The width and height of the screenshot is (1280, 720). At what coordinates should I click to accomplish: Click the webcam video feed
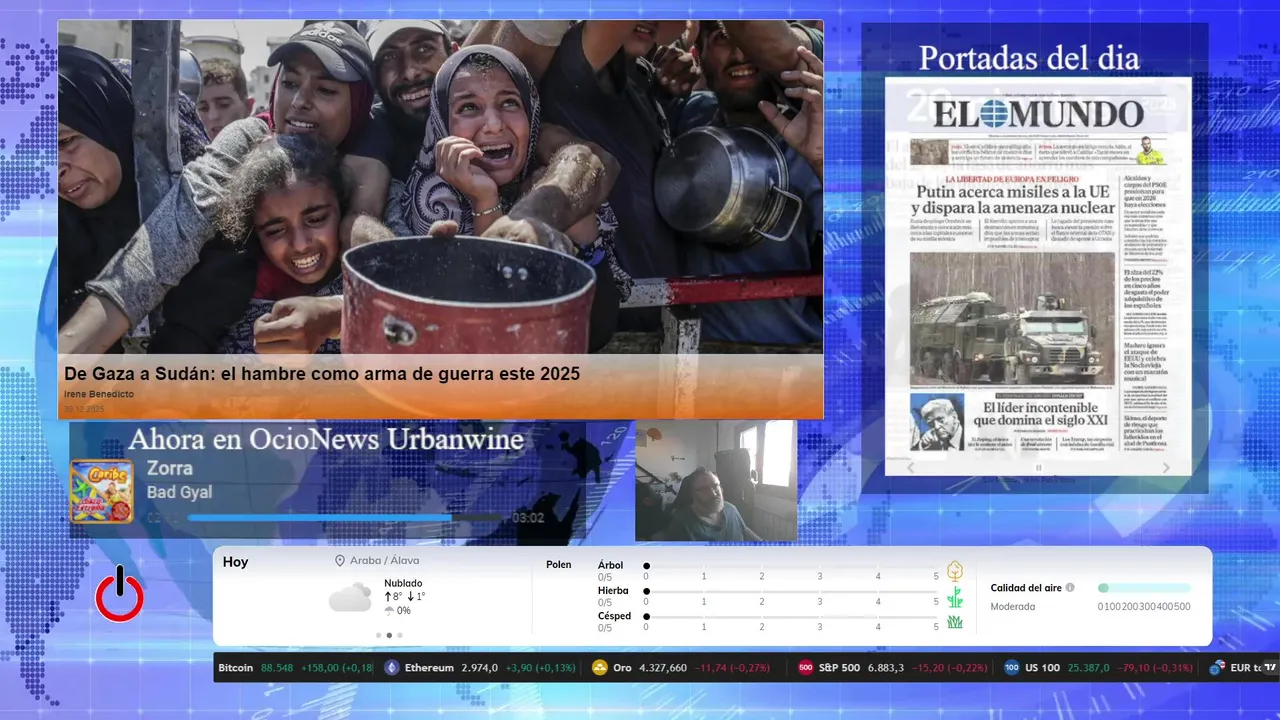point(715,481)
